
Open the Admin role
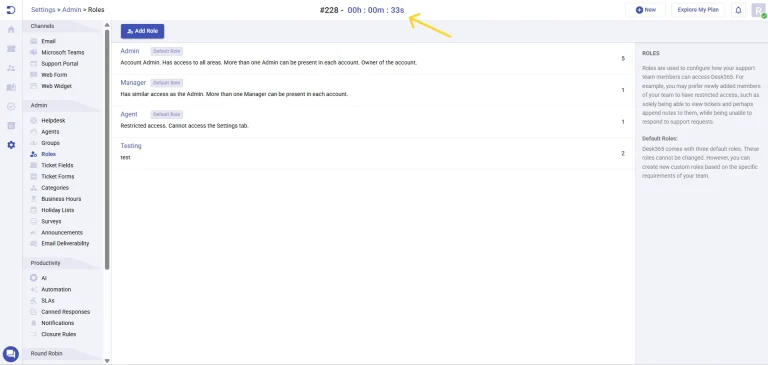[x=130, y=51]
